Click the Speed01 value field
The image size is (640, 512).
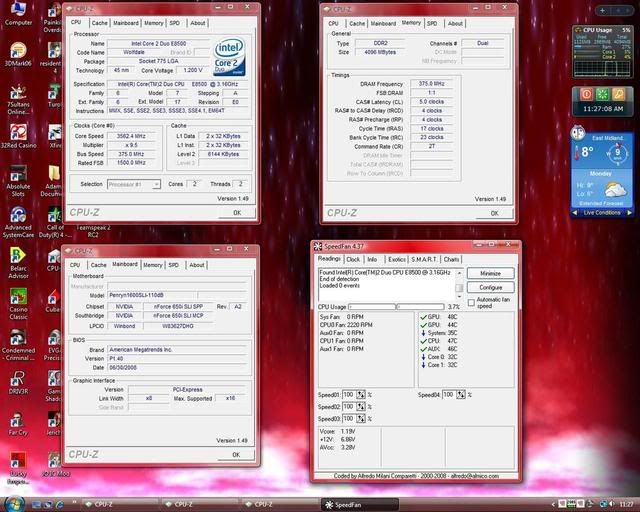coord(349,395)
